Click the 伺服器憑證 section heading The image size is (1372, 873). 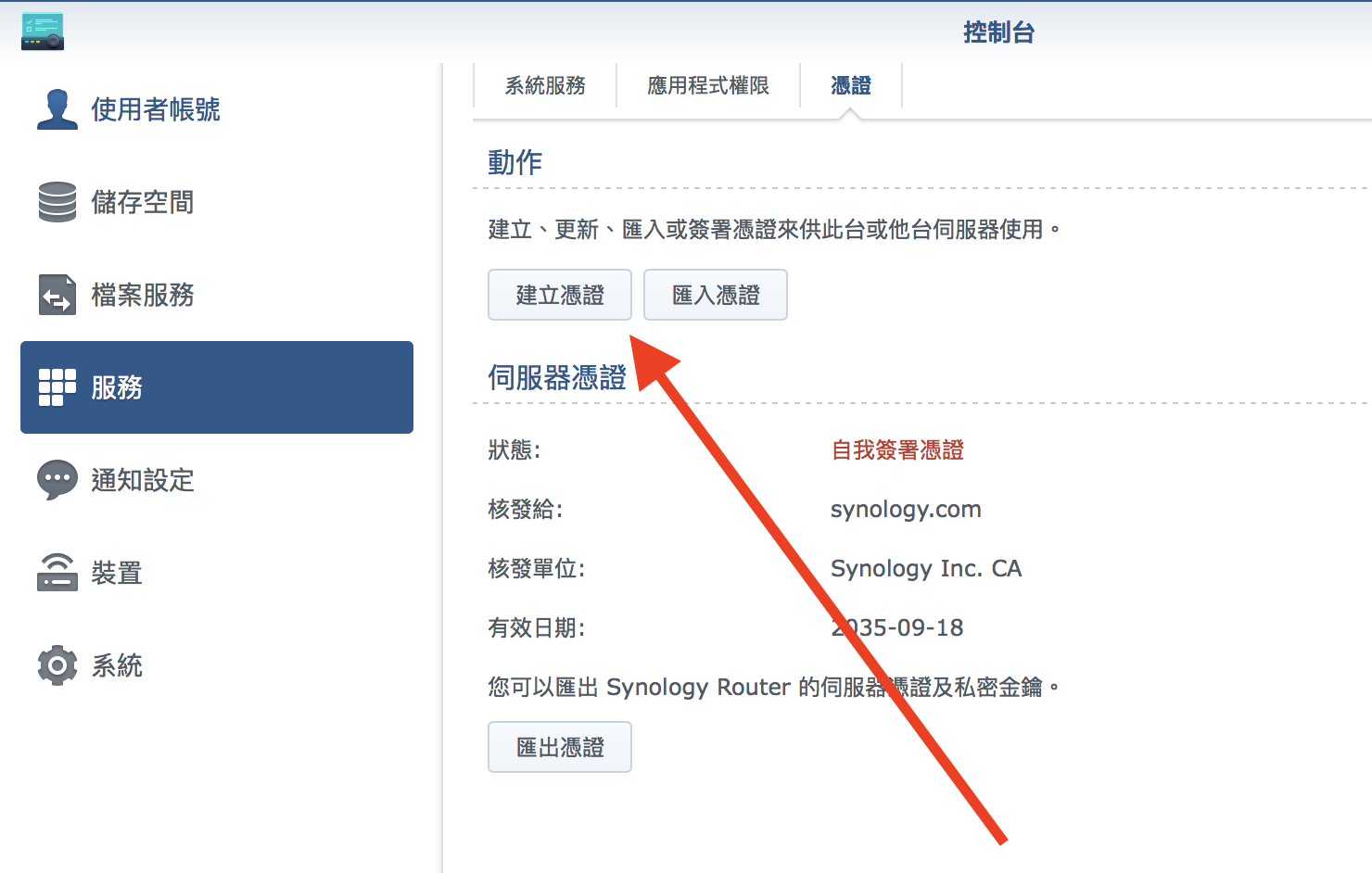pyautogui.click(x=557, y=378)
